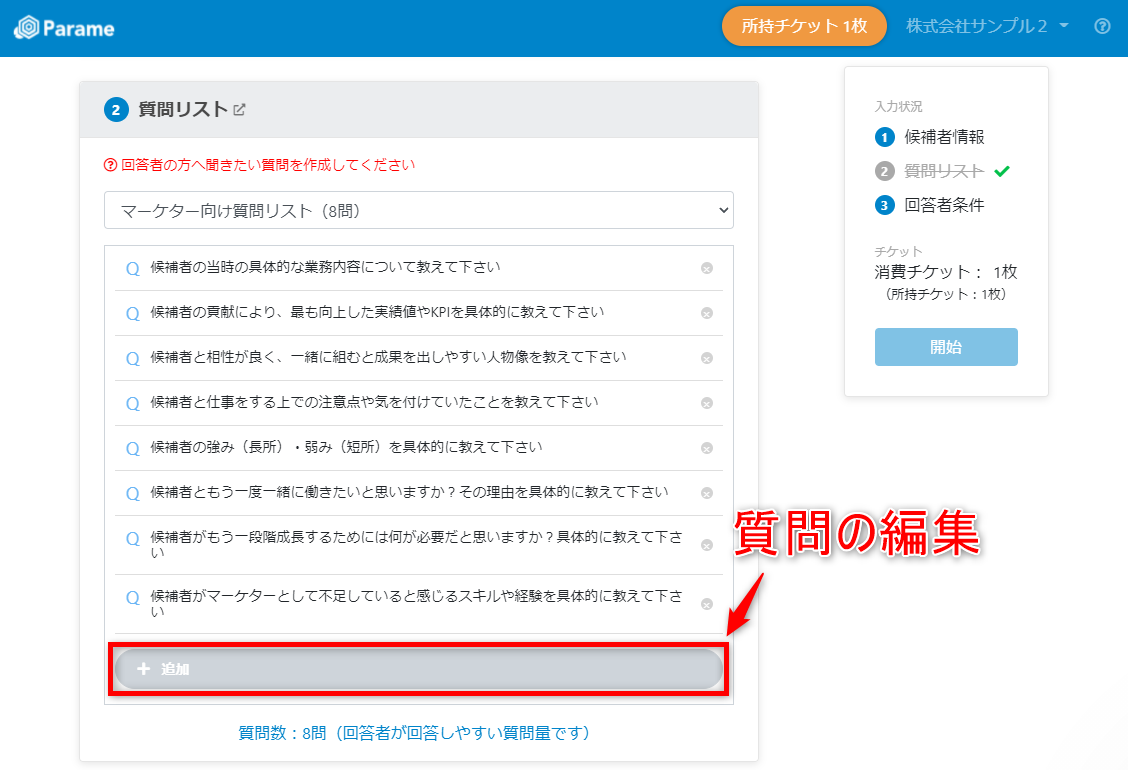
Task: Go to 候補者情報 step
Action: tap(944, 137)
